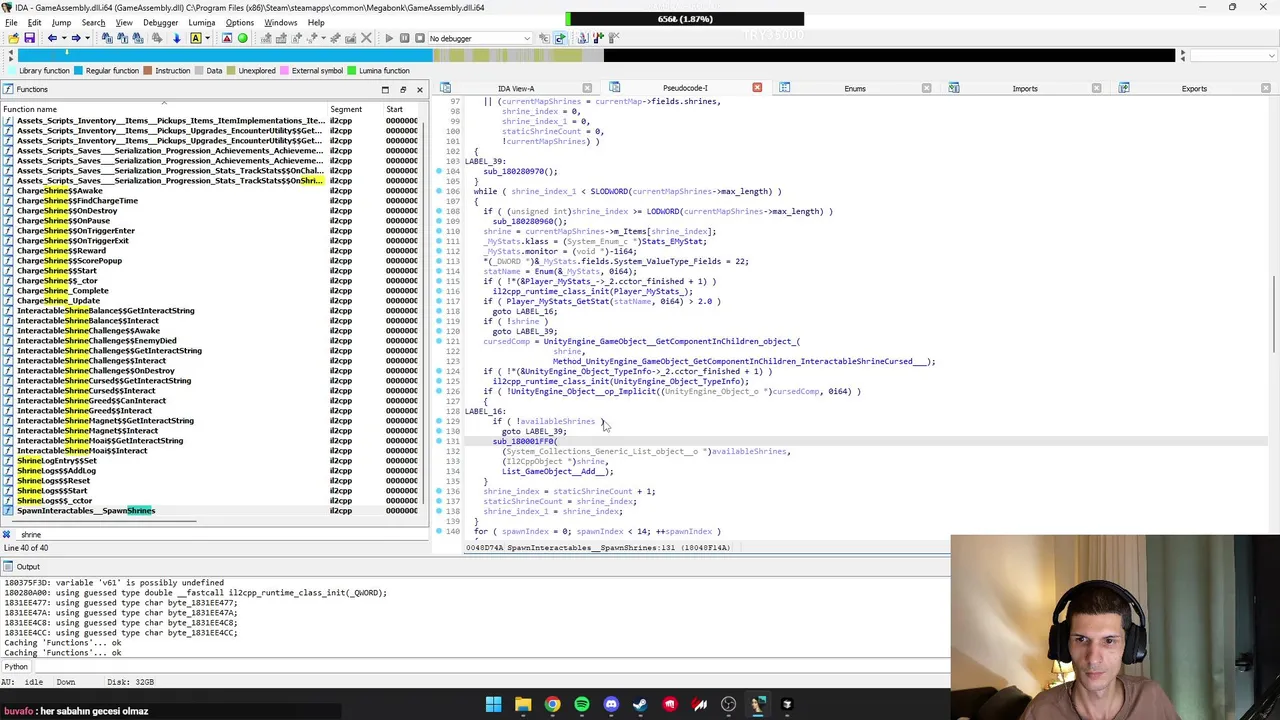Click the green circle toolbar icon

tap(242, 38)
